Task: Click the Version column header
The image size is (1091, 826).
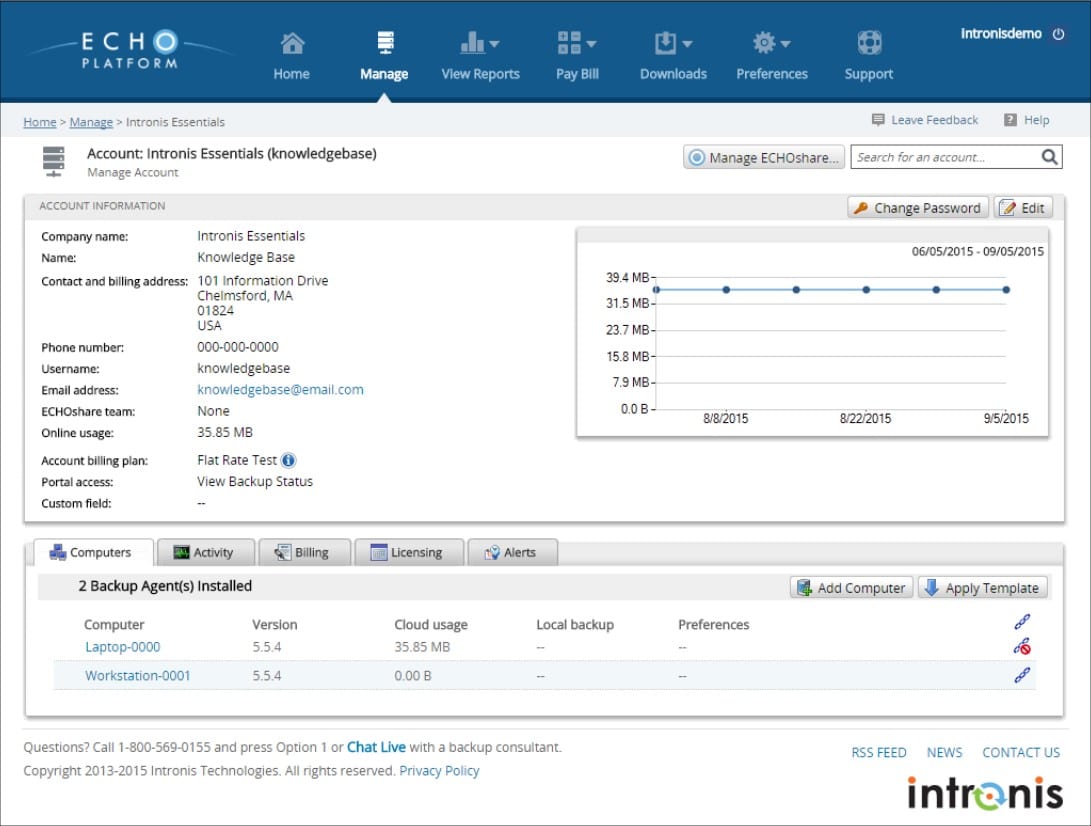Action: pyautogui.click(x=274, y=625)
